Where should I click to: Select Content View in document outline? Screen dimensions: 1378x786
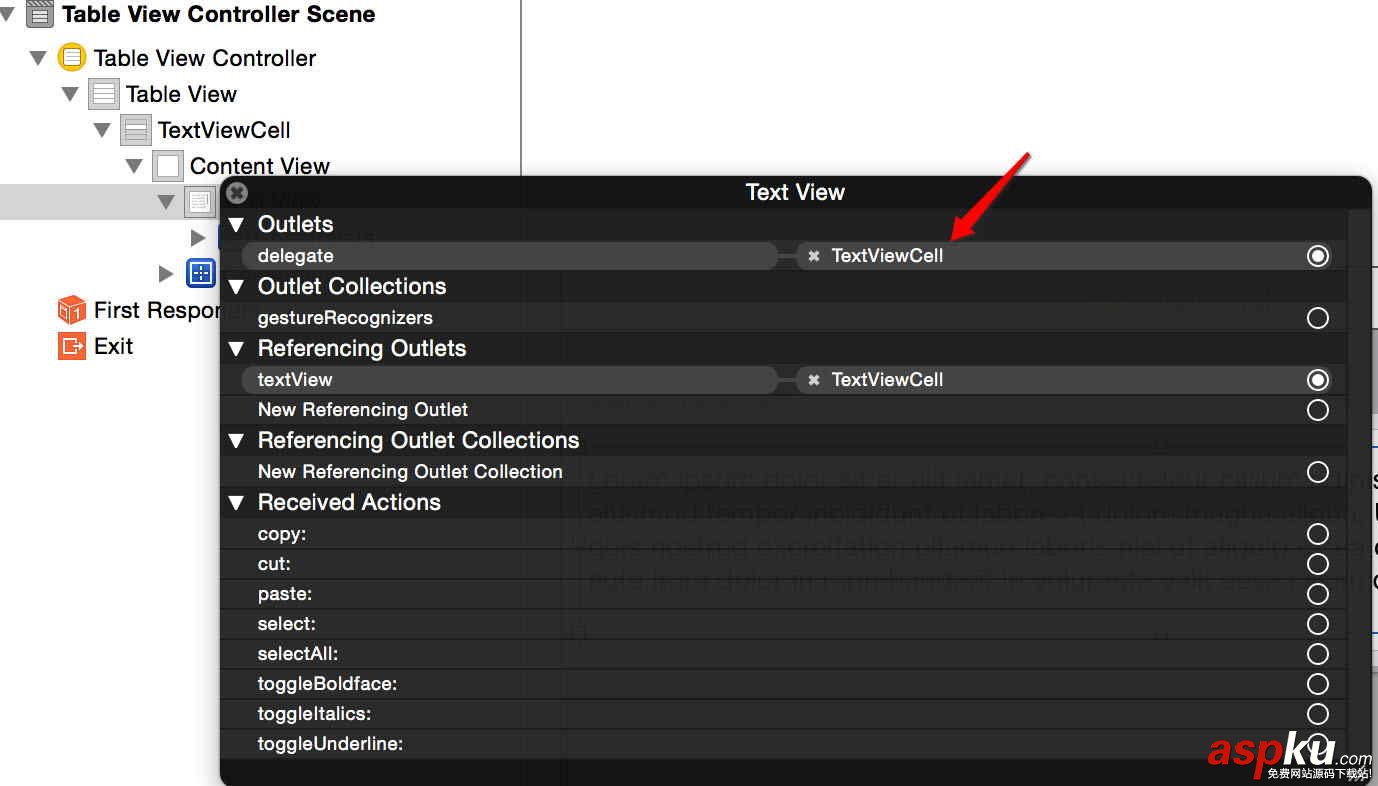(x=259, y=166)
